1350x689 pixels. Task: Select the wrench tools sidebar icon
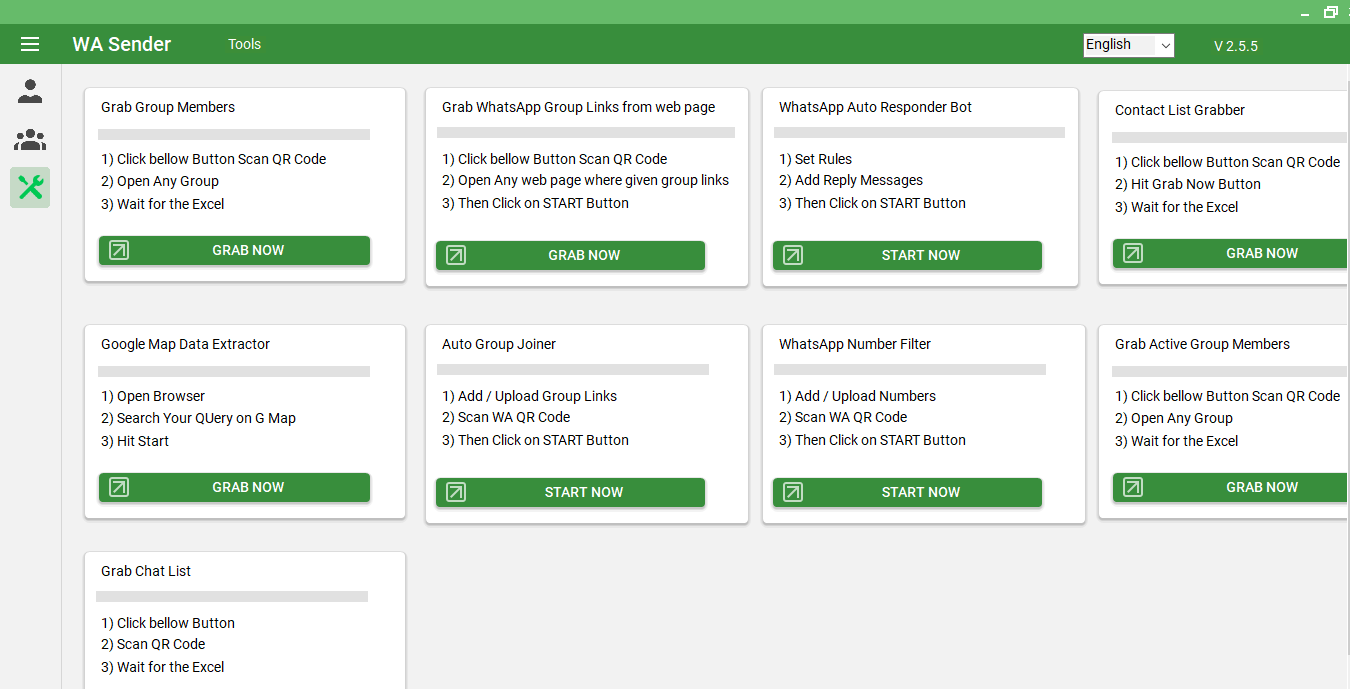tap(30, 187)
